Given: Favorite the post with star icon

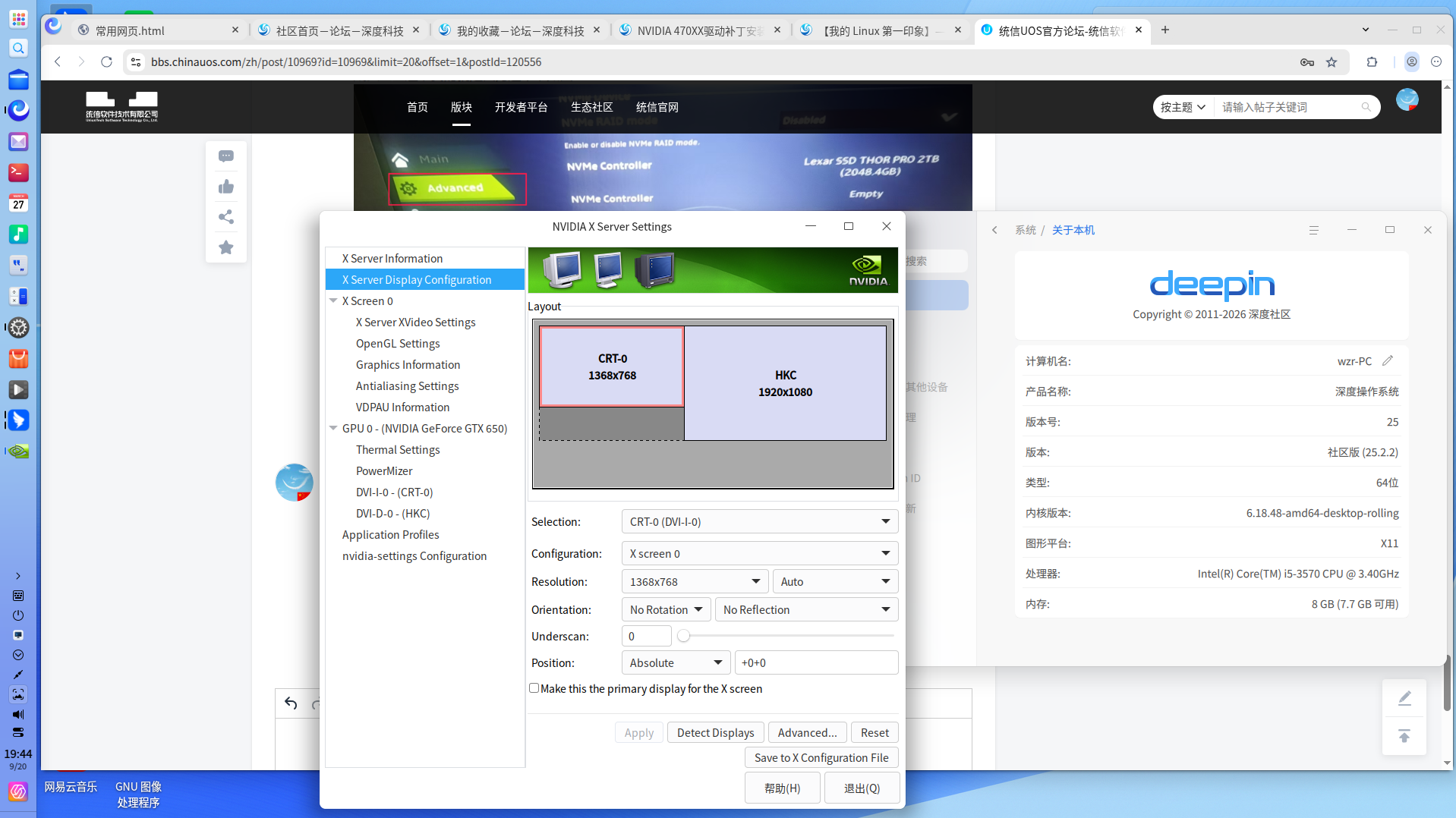Looking at the screenshot, I should pos(226,247).
